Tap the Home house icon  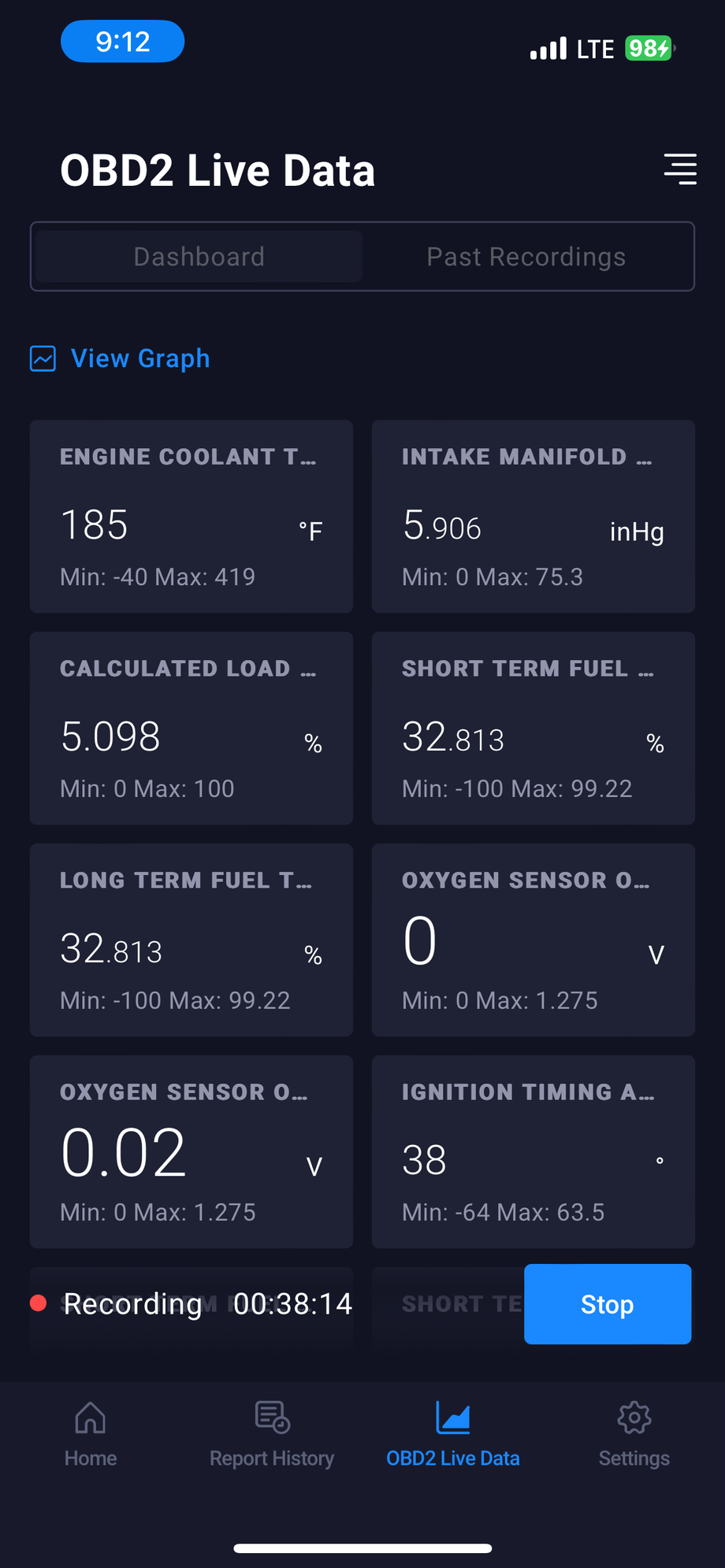91,1418
